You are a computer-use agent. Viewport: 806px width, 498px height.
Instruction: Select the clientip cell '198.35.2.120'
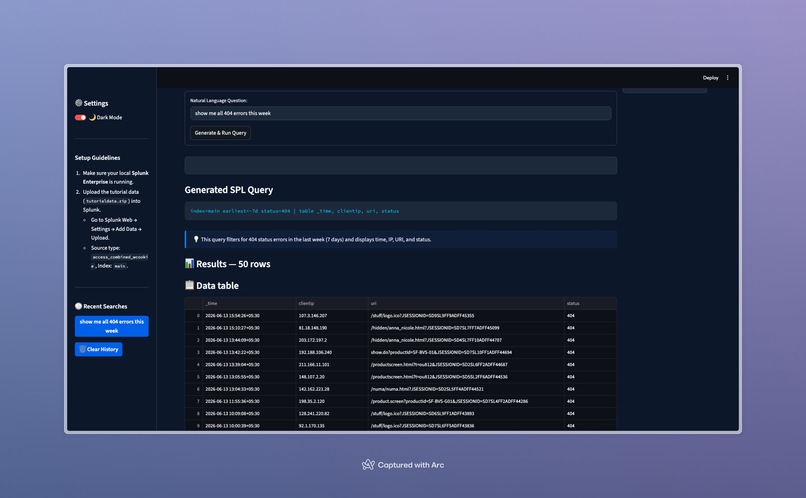[x=332, y=401]
